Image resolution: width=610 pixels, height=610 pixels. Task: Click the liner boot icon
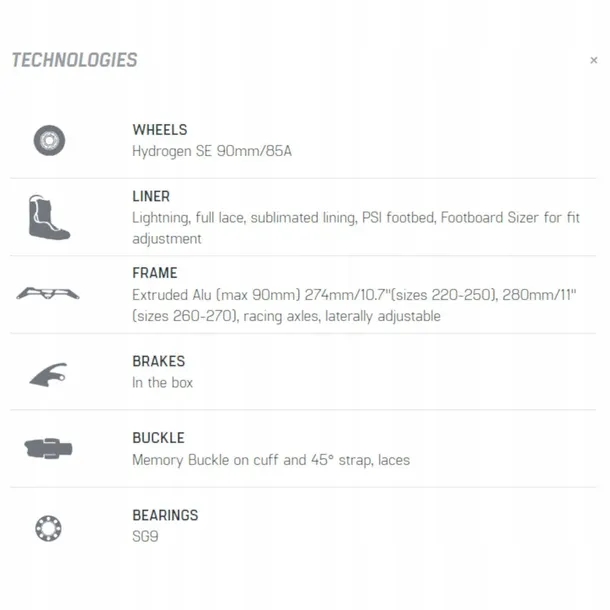click(48, 217)
